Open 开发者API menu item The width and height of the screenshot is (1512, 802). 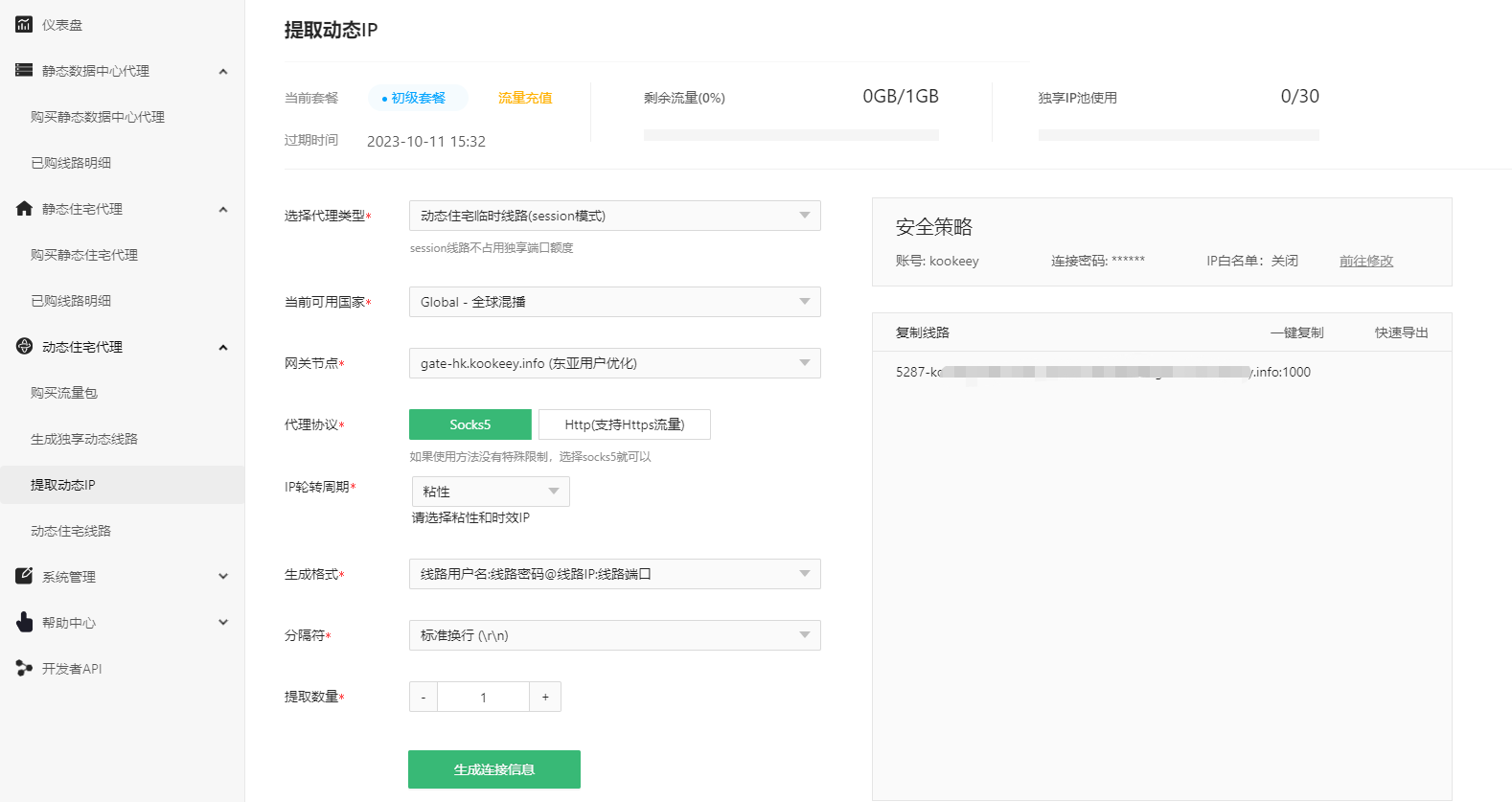[x=72, y=669]
